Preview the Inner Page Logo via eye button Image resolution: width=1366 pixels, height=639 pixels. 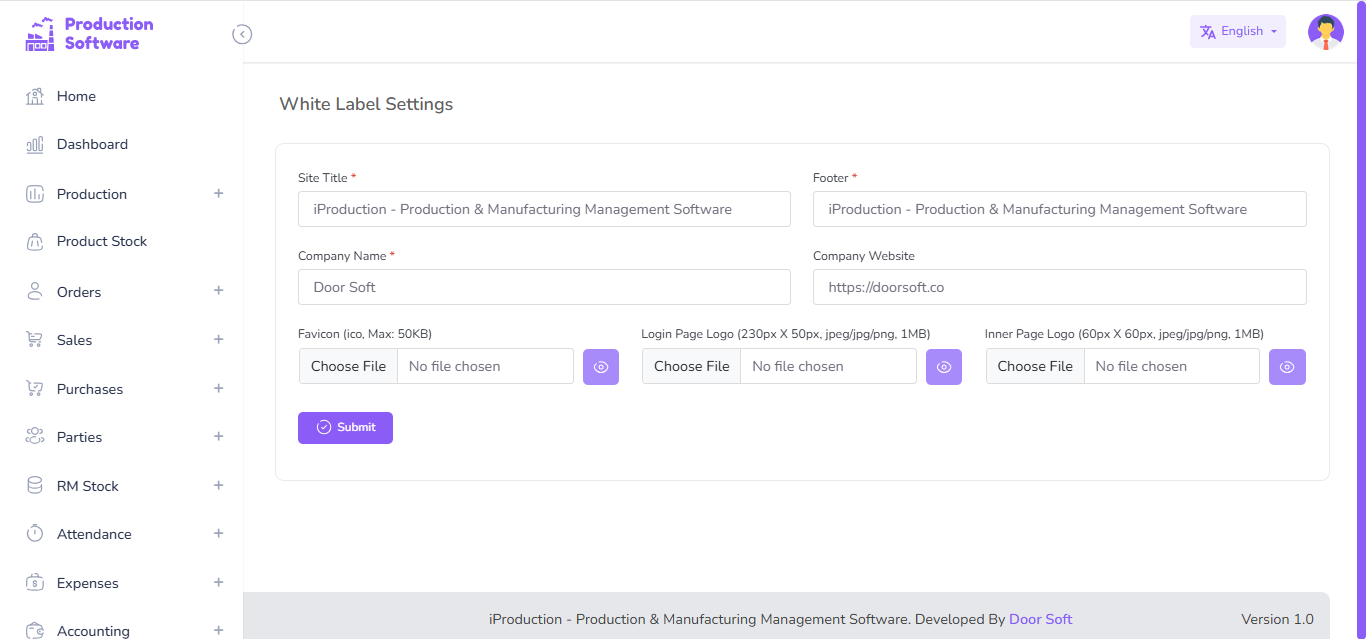1287,367
